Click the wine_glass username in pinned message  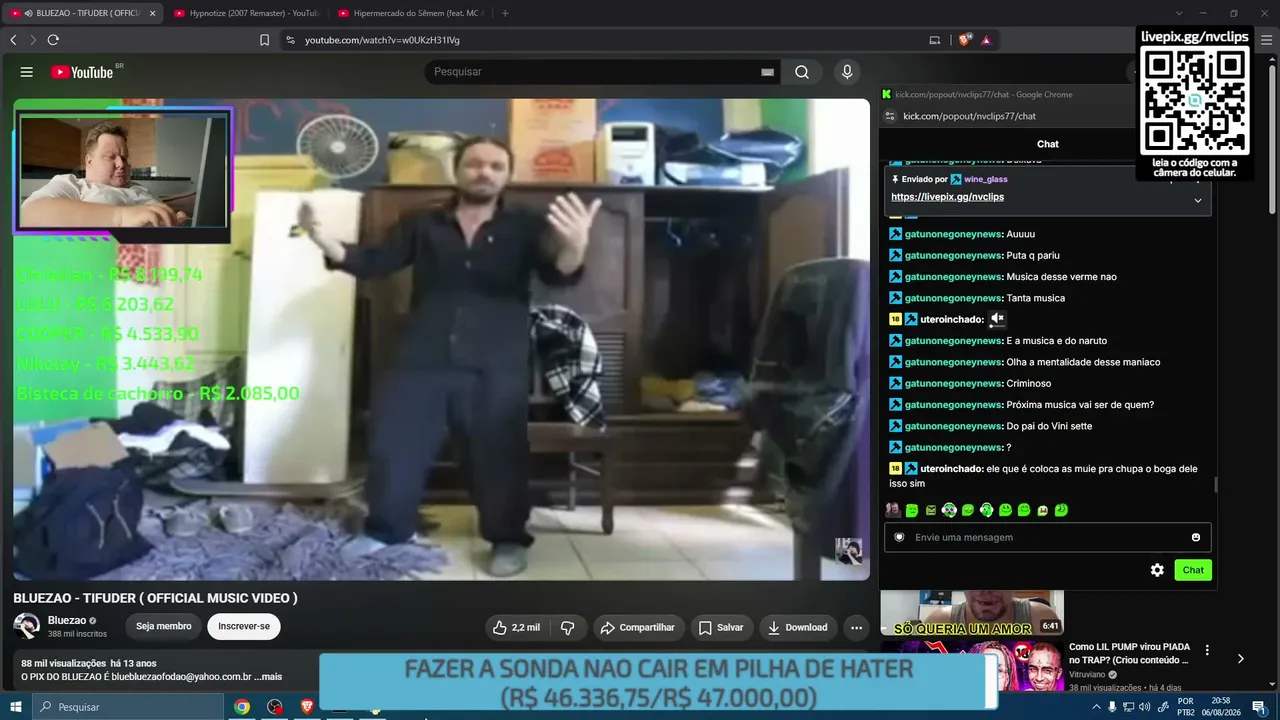[986, 179]
